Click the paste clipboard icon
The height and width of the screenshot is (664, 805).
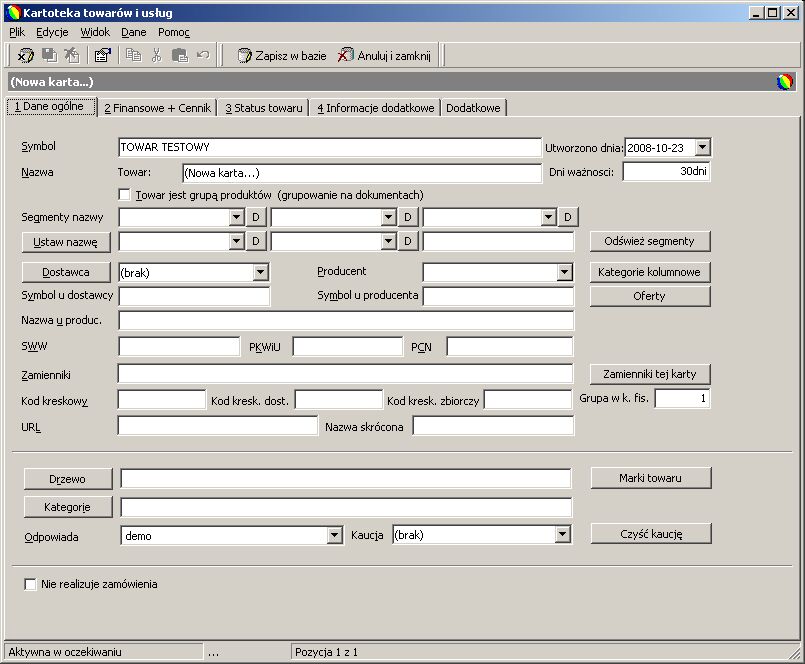click(x=180, y=55)
